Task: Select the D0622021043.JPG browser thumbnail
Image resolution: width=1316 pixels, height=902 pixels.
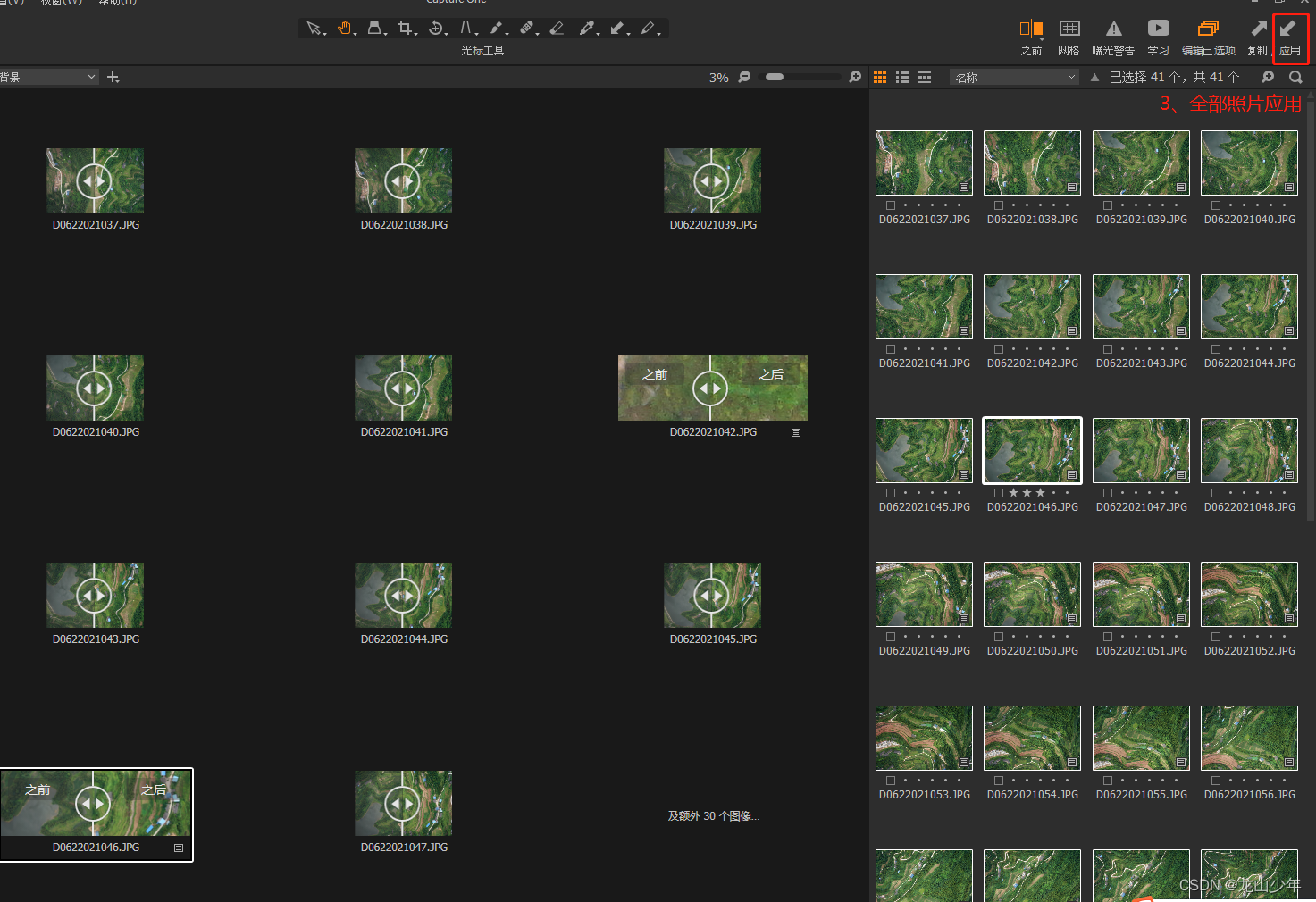Action: tap(1141, 306)
